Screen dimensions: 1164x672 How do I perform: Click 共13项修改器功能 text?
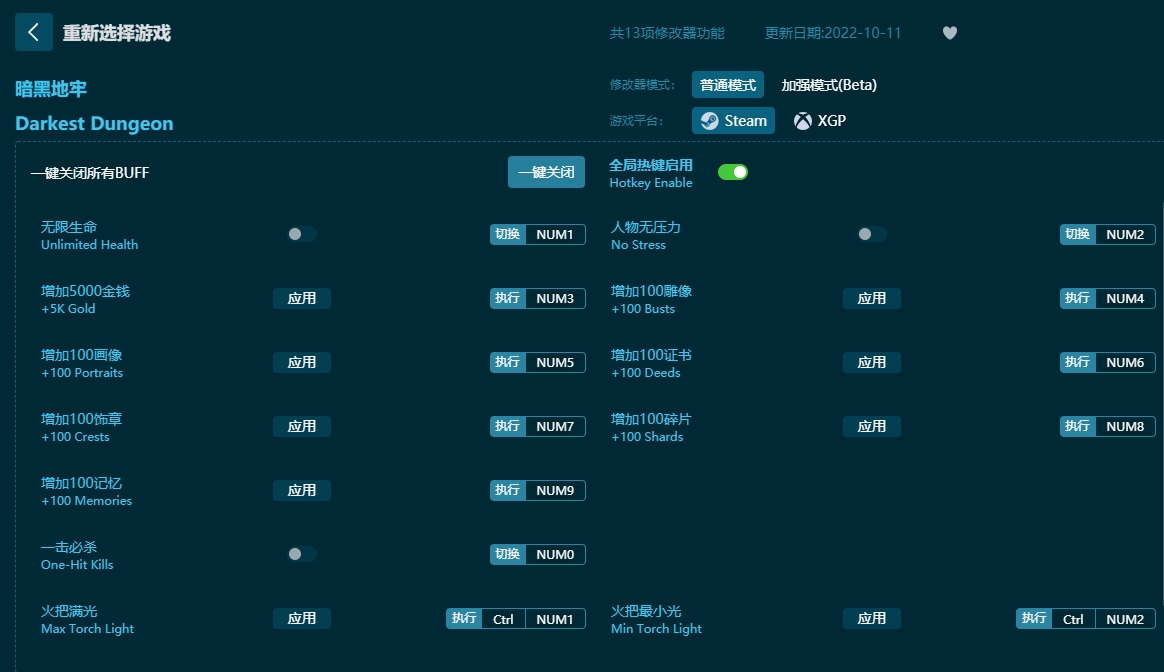coord(667,33)
